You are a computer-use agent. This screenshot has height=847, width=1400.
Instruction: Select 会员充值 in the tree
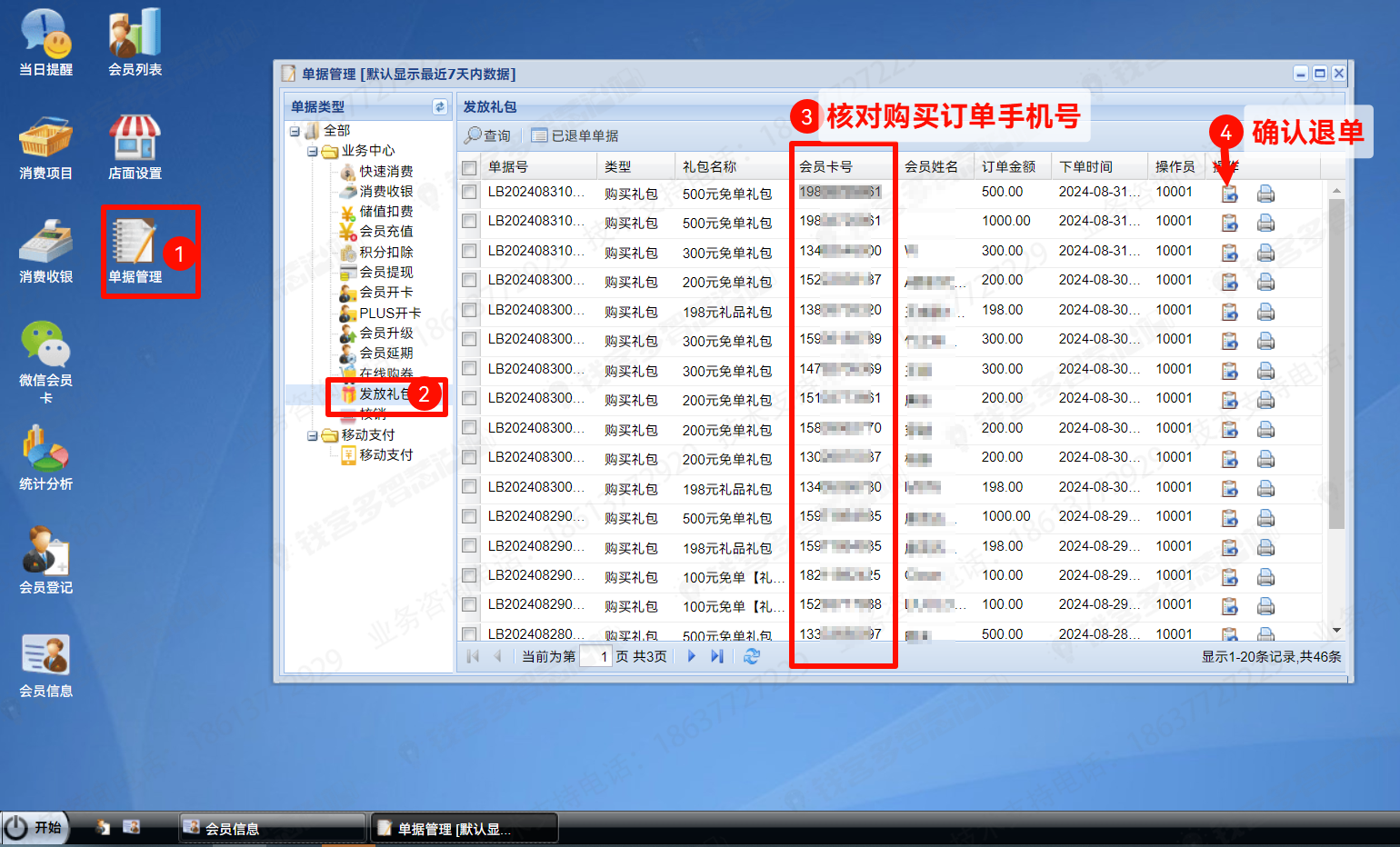click(386, 232)
